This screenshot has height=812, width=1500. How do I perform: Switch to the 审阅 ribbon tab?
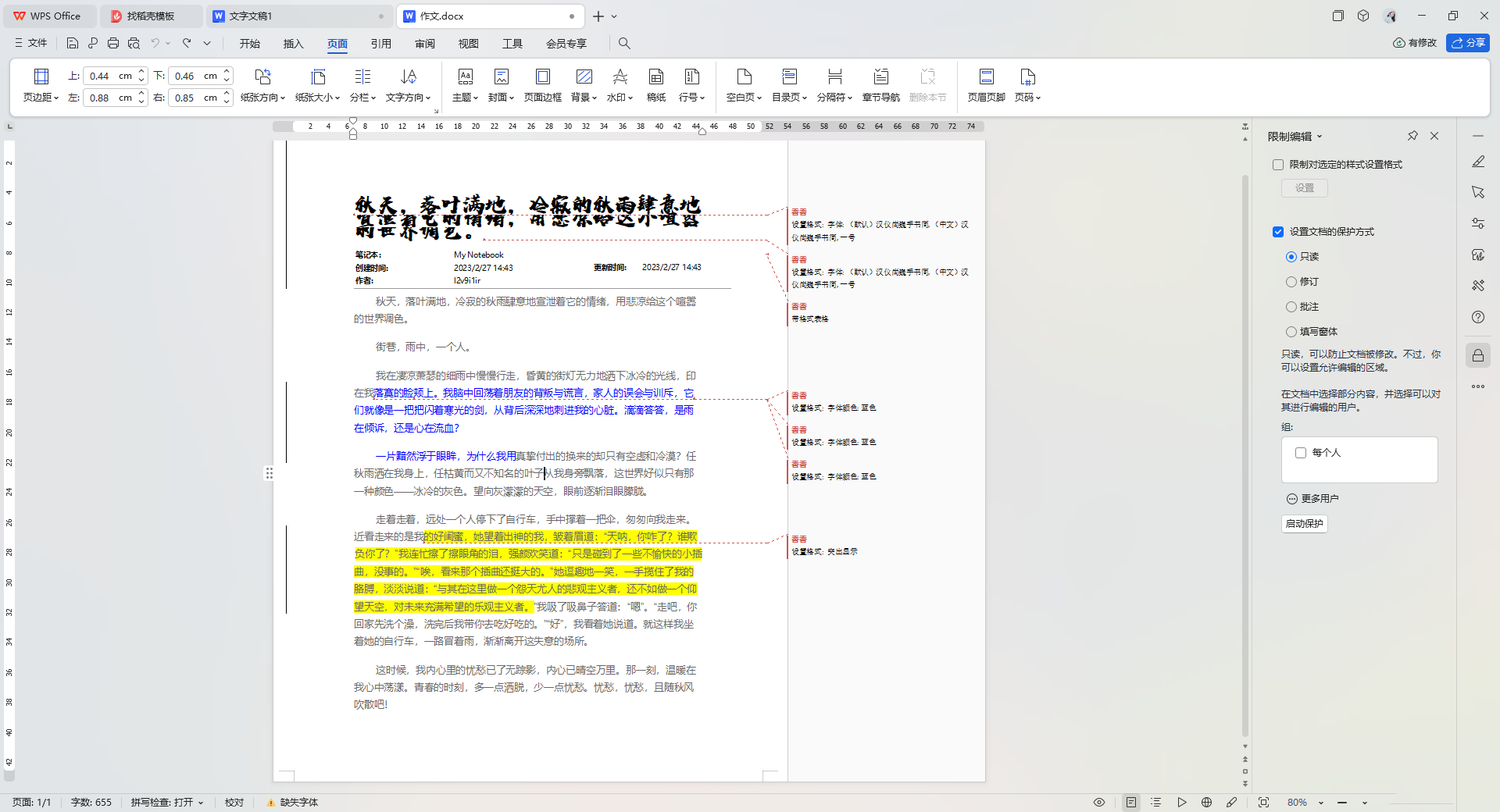(x=425, y=44)
